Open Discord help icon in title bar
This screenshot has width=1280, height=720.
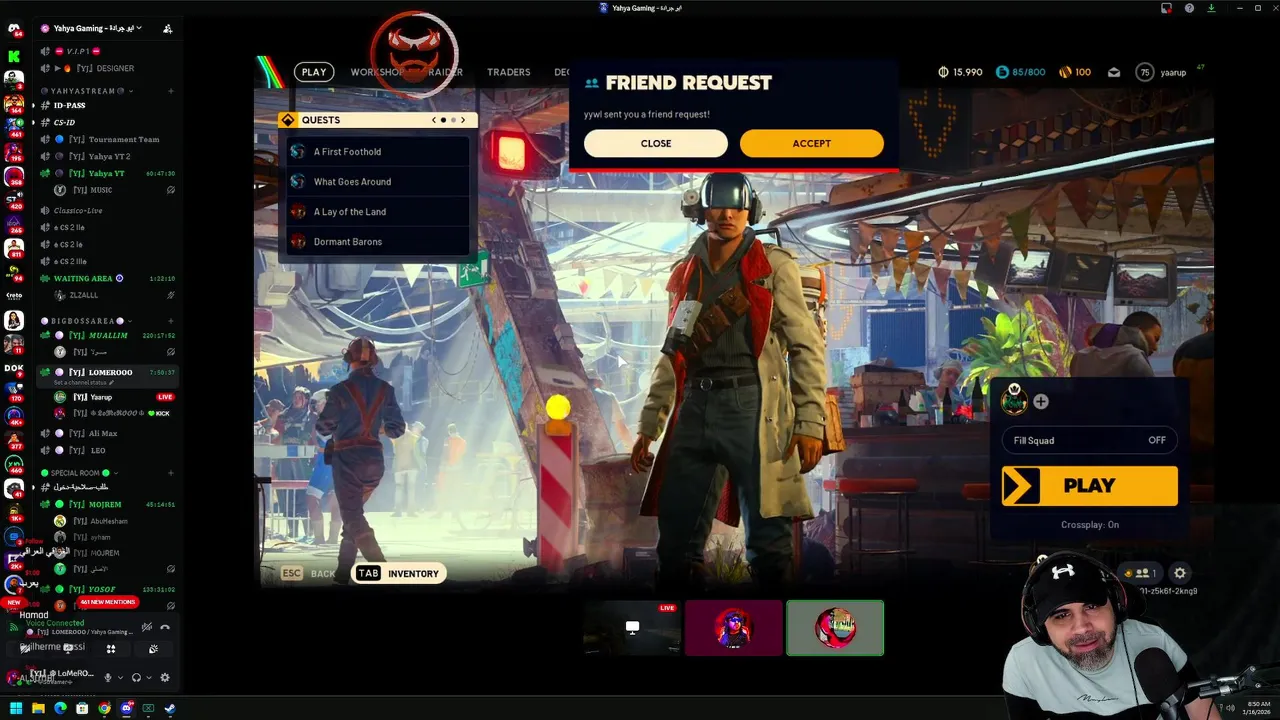point(1189,8)
